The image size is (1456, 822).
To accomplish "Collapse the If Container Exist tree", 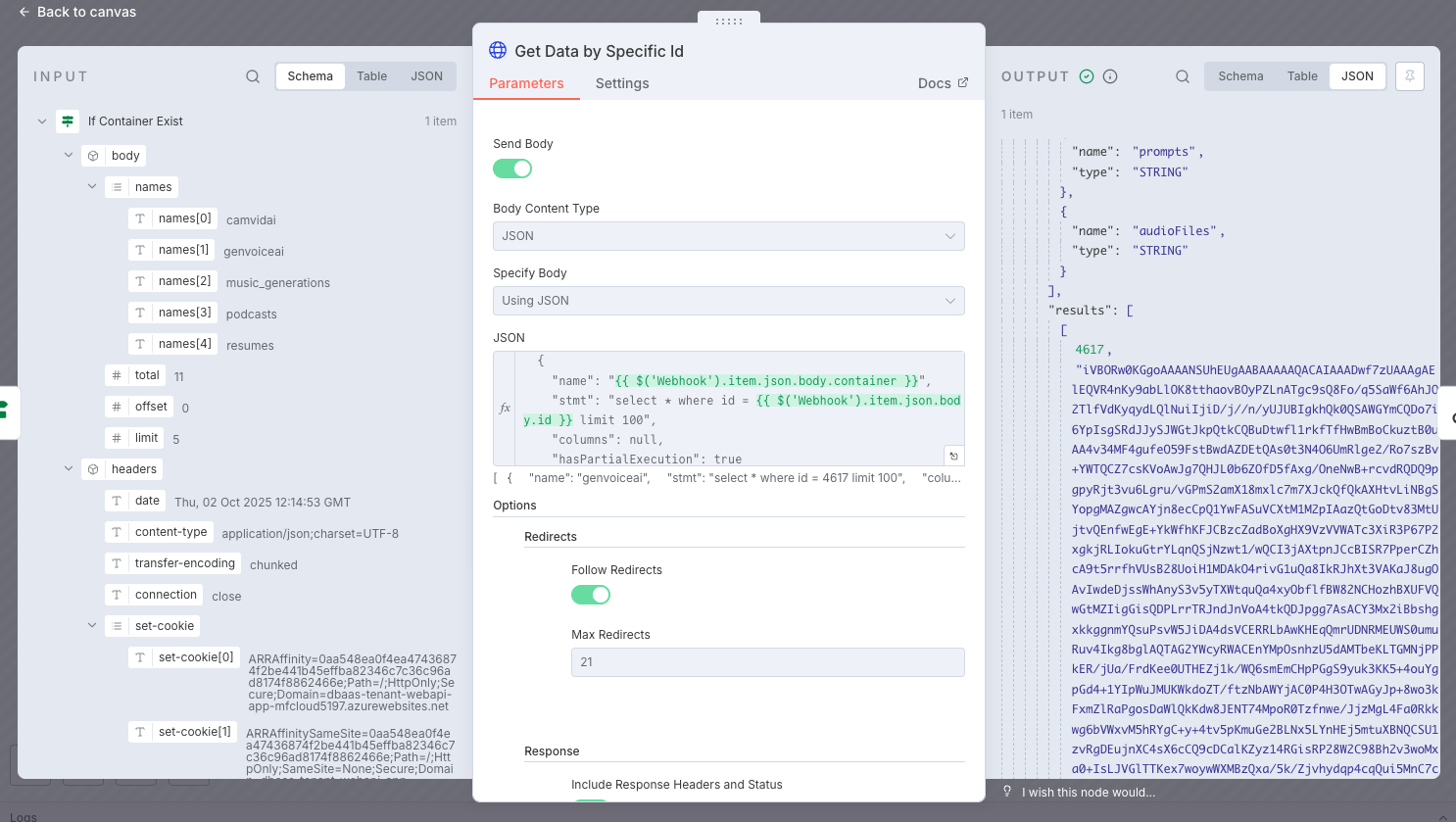I will [x=42, y=121].
